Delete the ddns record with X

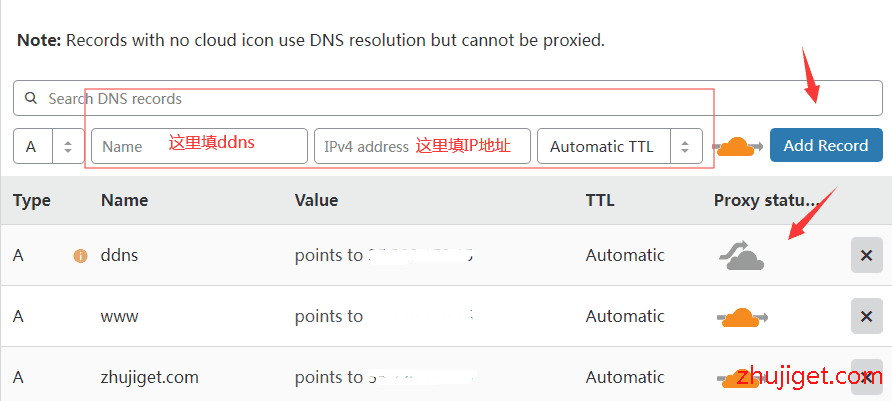(x=866, y=256)
